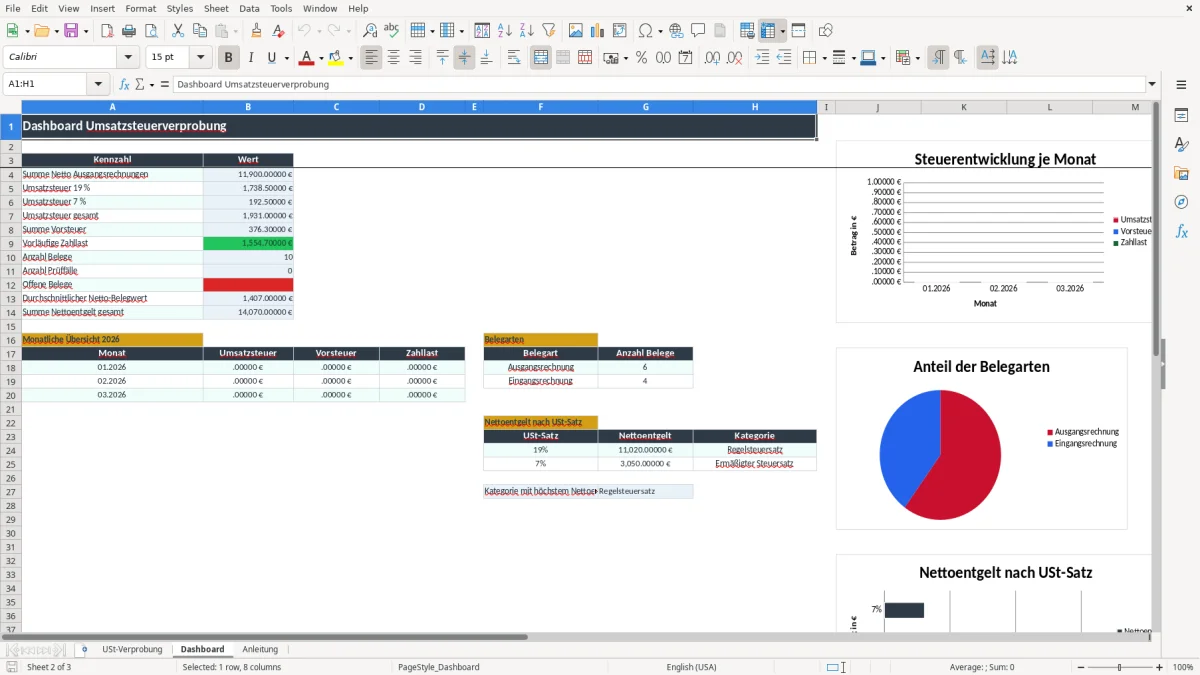Toggle the AutoFilter funnel
This screenshot has height=675, width=1200.
pyautogui.click(x=549, y=31)
